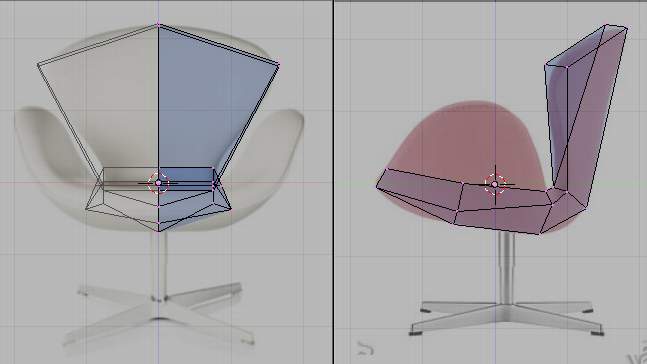Select the top-right backrest corner vertex, side view
Viewport: 647px width, 364px height.
(x=627, y=28)
